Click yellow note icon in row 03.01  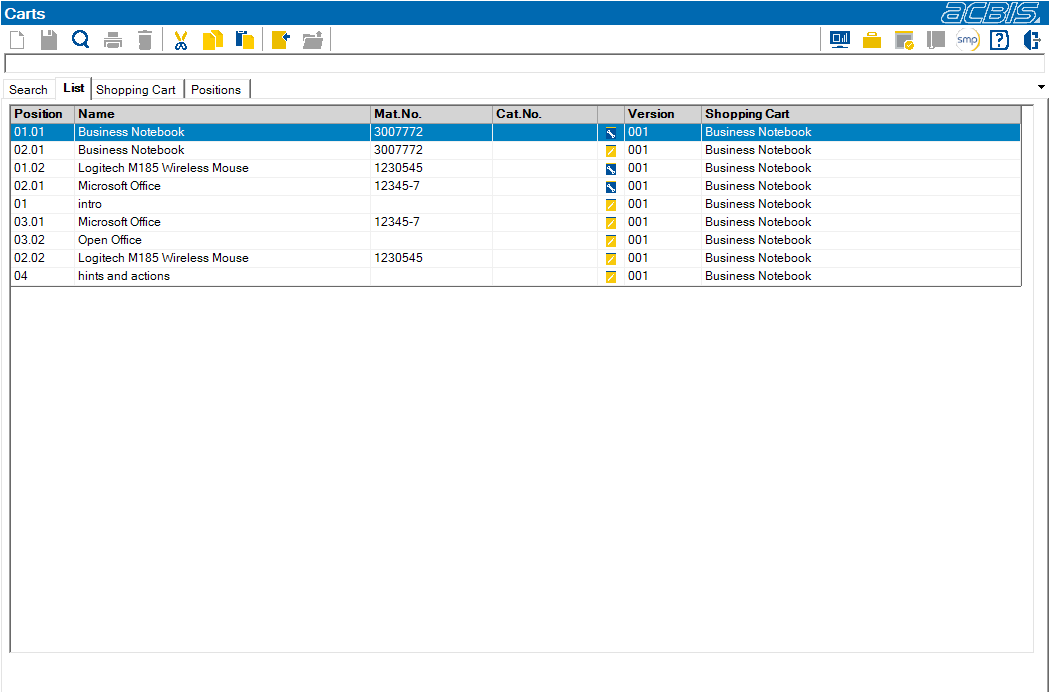click(x=611, y=223)
